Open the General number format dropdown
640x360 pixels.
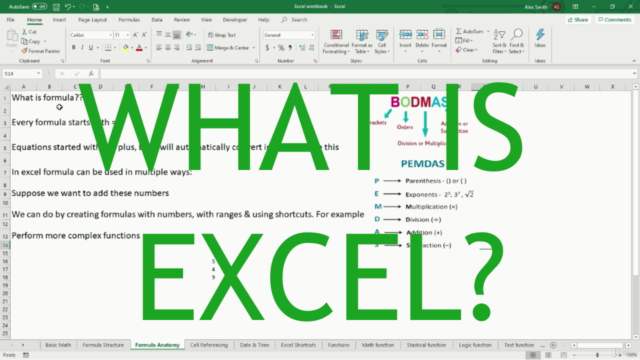click(x=312, y=35)
